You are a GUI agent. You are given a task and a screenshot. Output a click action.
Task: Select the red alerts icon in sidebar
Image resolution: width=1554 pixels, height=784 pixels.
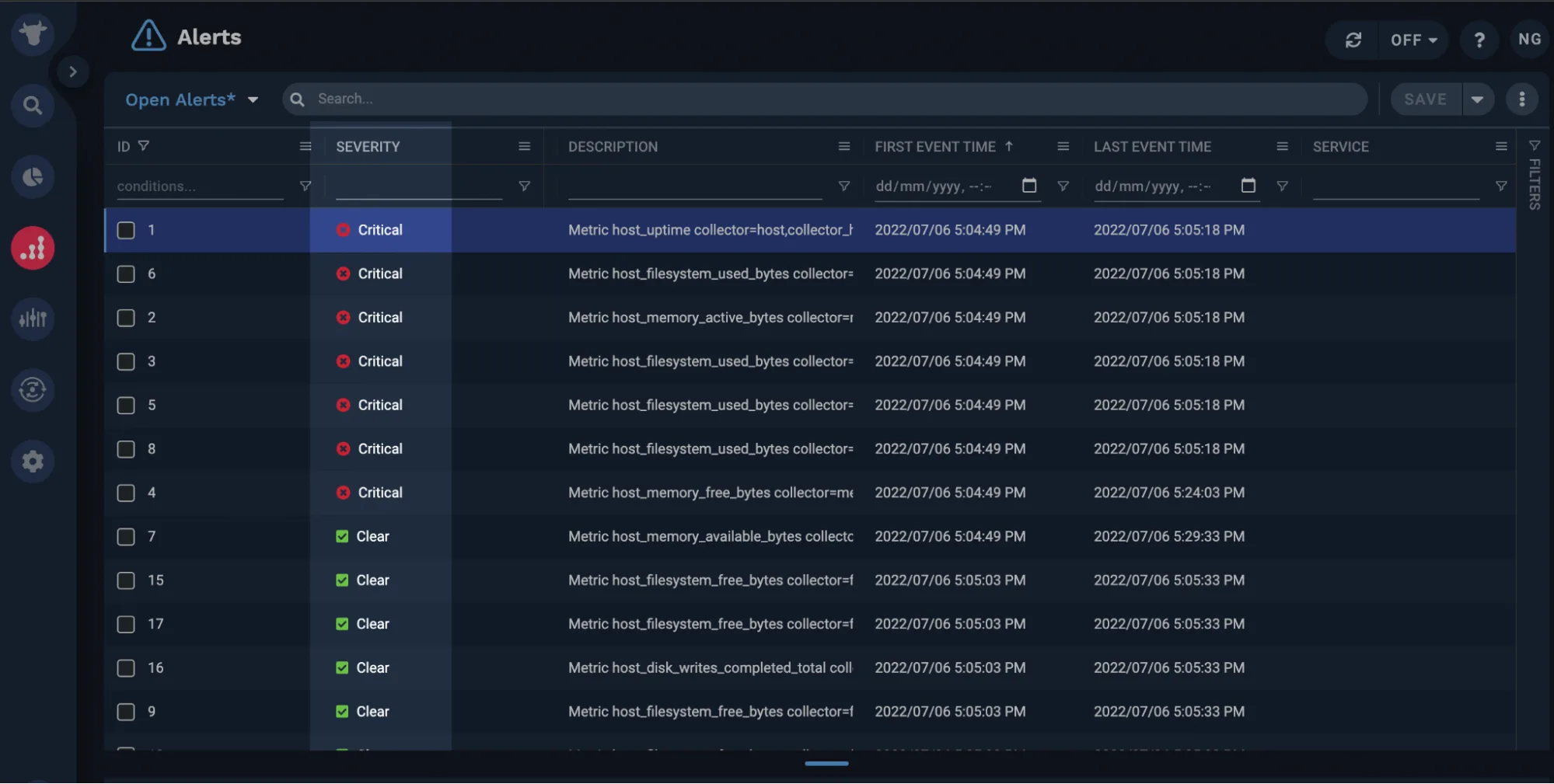33,248
